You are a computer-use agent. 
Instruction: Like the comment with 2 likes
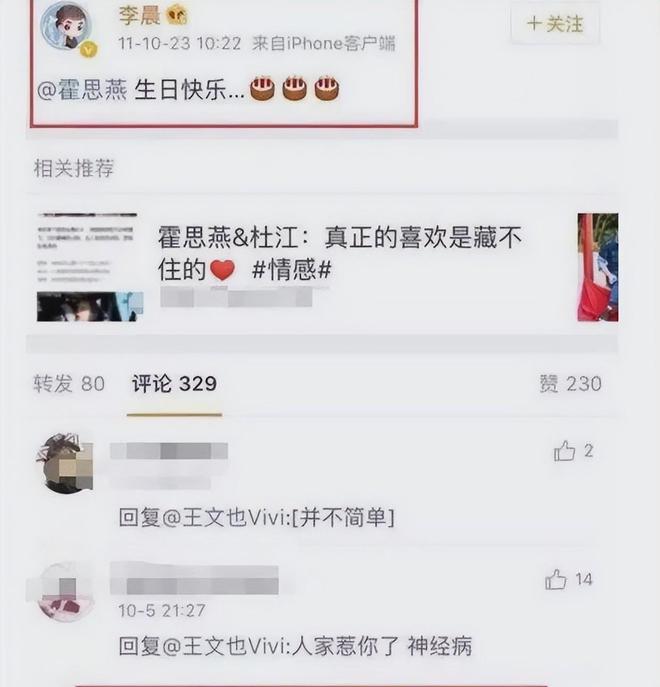[x=564, y=451]
